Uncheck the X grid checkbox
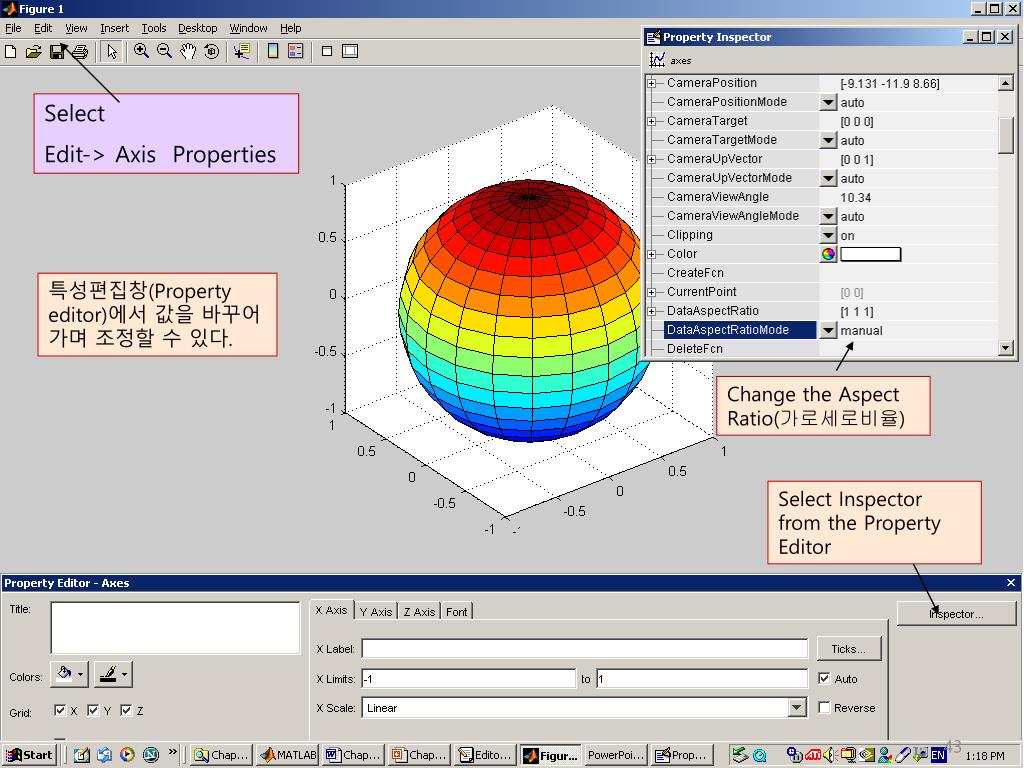 click(x=61, y=711)
